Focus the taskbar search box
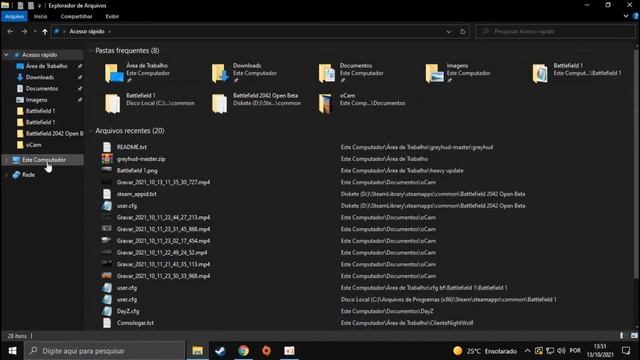This screenshot has height=360, width=640. [104, 351]
